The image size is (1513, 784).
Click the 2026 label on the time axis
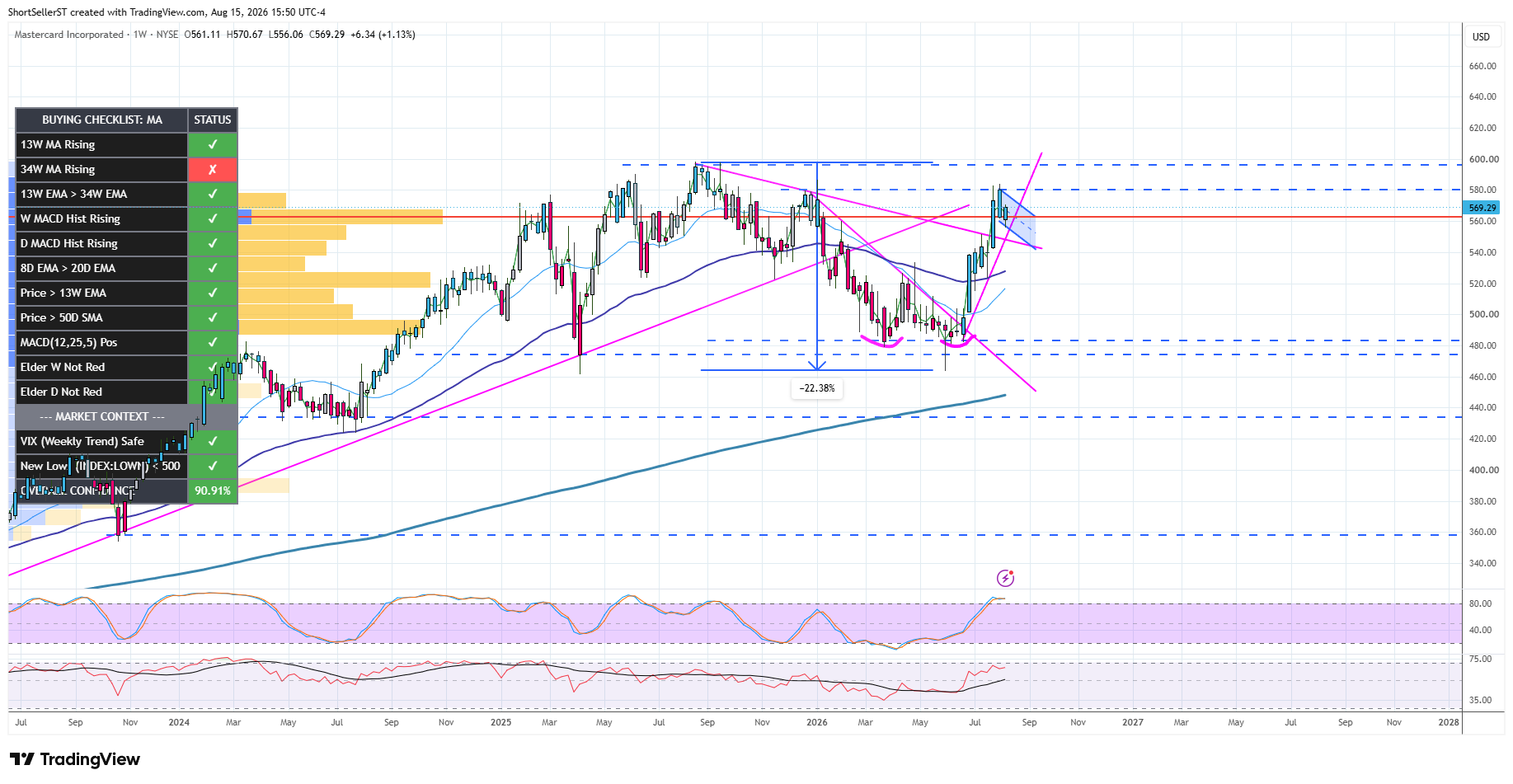(x=817, y=722)
